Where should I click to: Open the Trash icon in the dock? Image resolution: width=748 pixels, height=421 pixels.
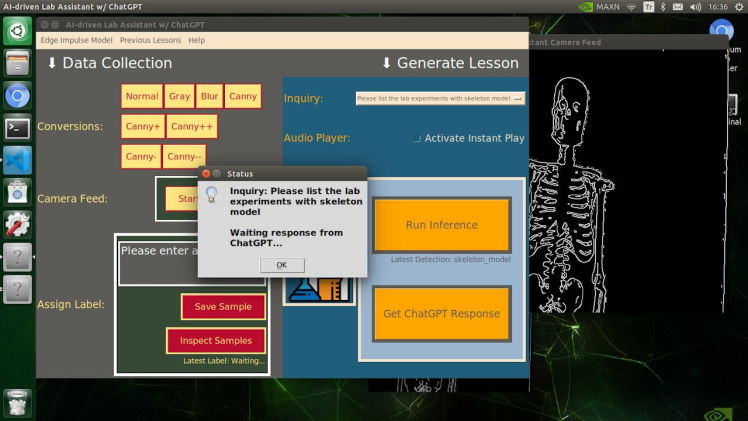tap(17, 403)
